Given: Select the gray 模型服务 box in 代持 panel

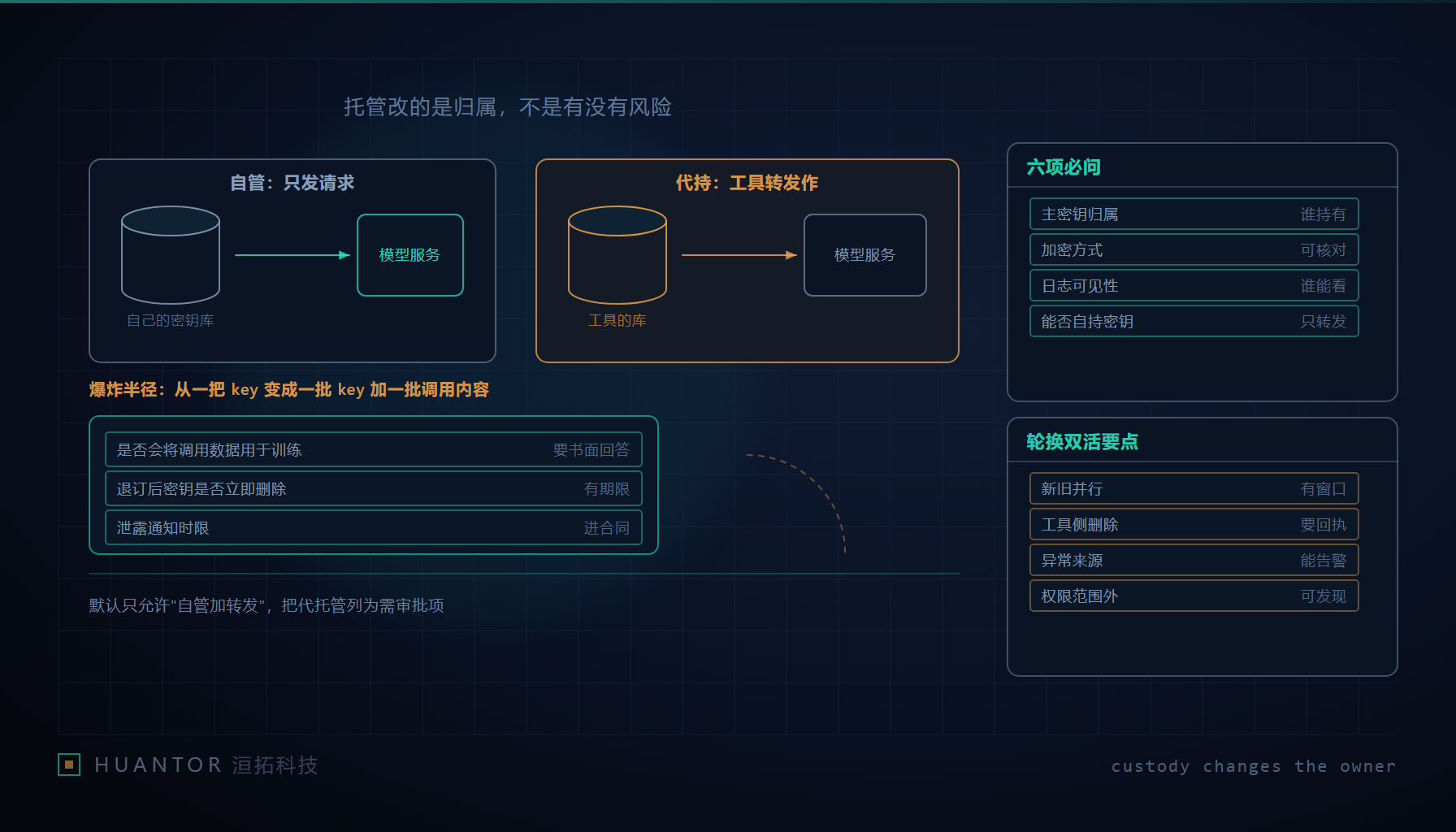Looking at the screenshot, I should point(865,255).
